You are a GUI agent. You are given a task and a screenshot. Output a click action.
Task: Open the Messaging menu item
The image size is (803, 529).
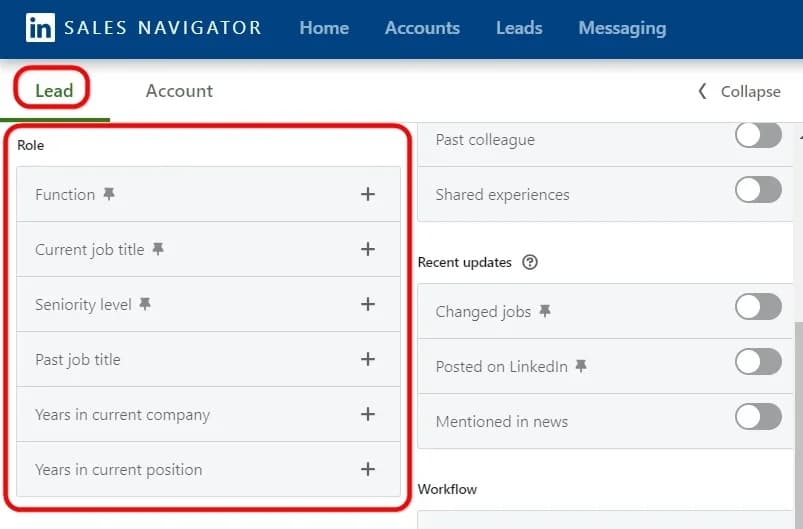pos(623,29)
